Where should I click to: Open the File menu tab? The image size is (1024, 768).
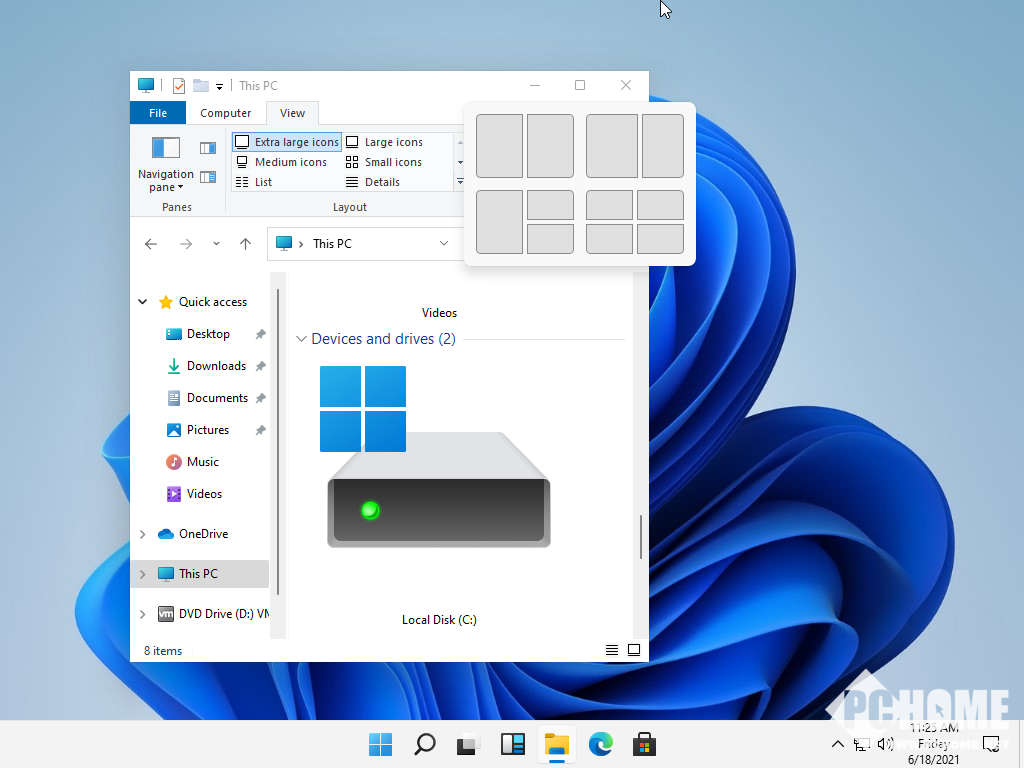click(x=158, y=113)
